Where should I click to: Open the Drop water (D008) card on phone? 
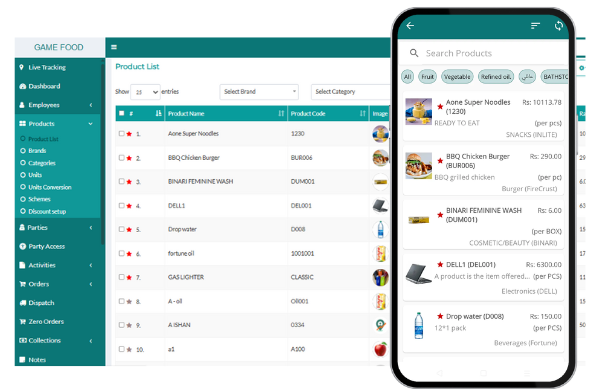pyautogui.click(x=483, y=330)
